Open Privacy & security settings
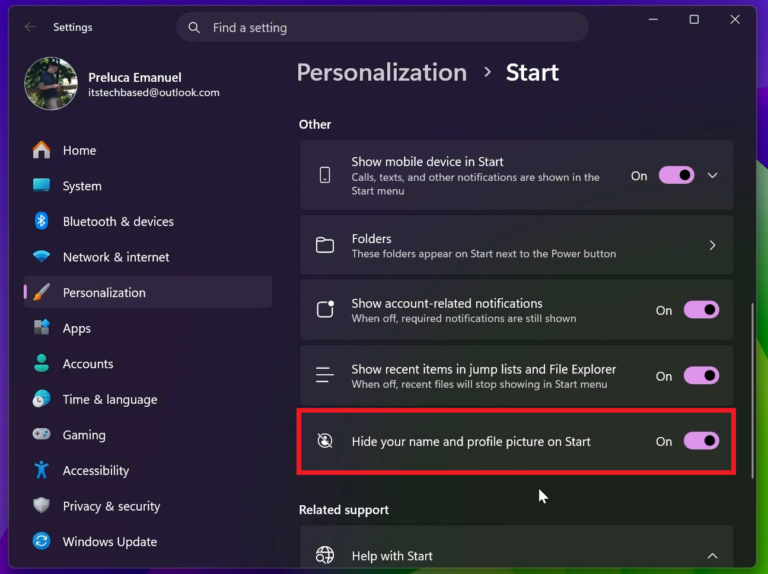Screen dimensions: 768x574 click(x=148, y=506)
